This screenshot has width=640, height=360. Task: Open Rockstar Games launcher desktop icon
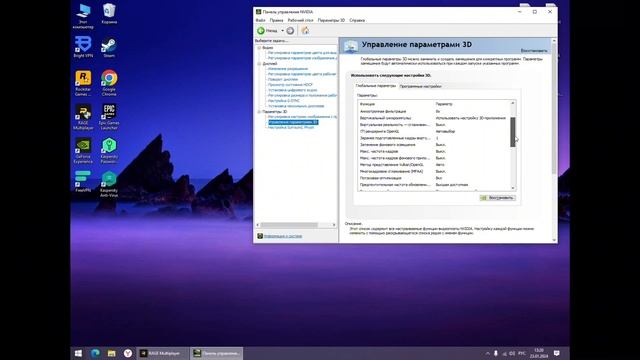(x=83, y=83)
